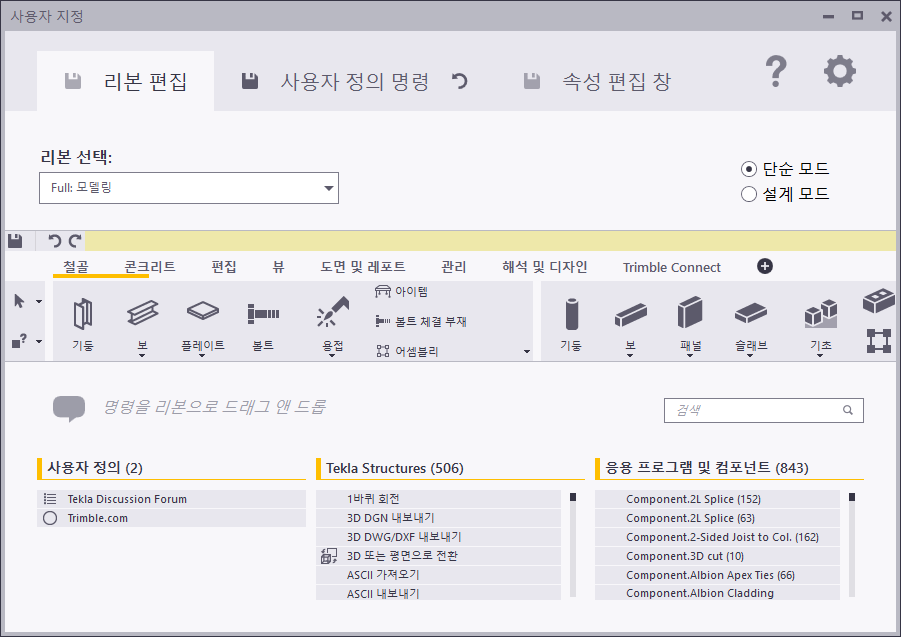Select the concrete panel (패널) icon
The image size is (901, 637).
690,314
